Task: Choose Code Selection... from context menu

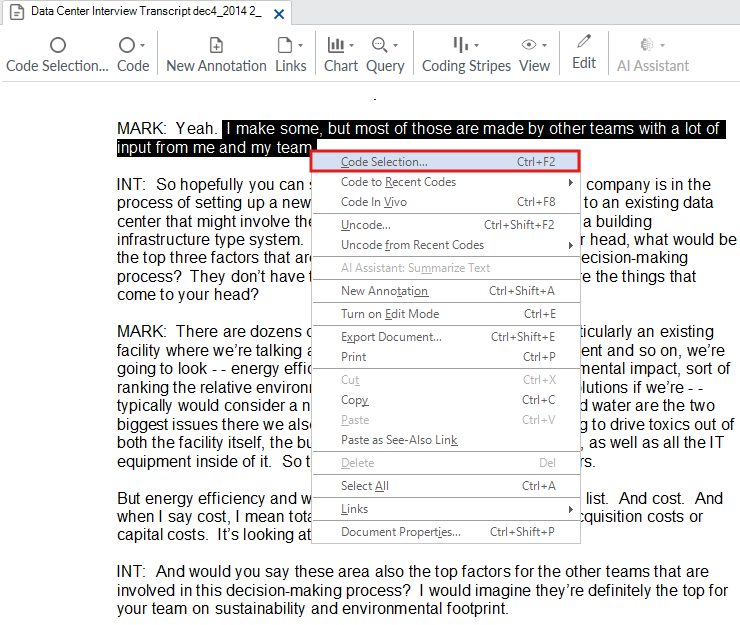Action: click(445, 161)
